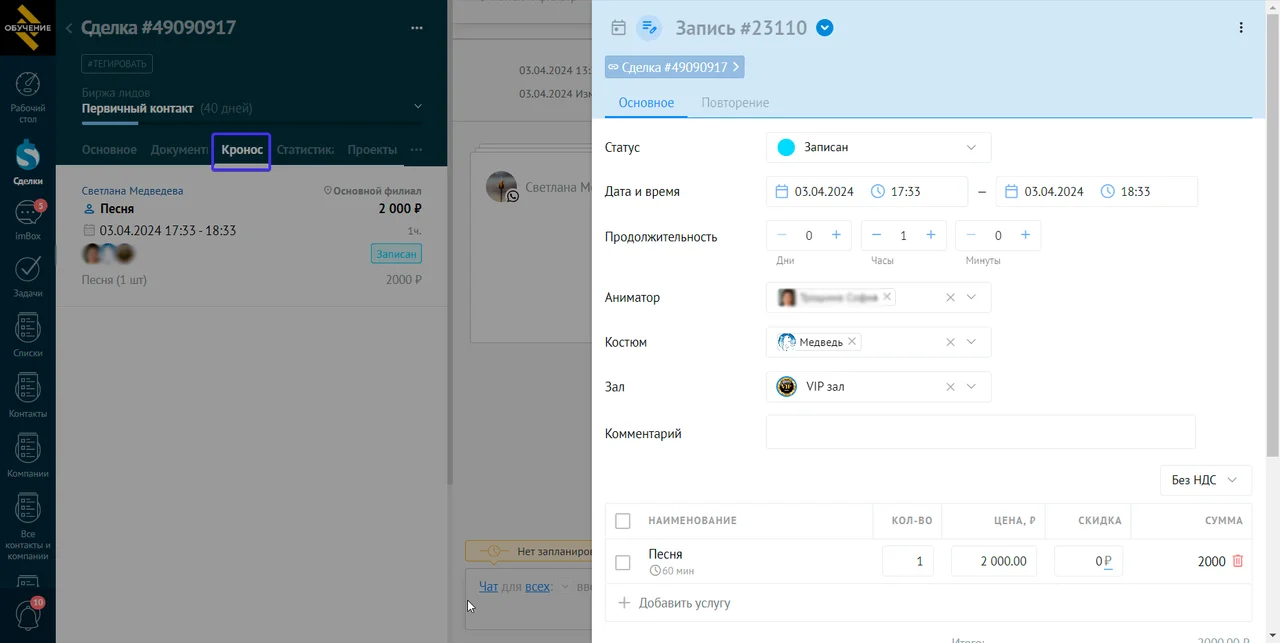Switch to the Повторение tab

coord(735,103)
